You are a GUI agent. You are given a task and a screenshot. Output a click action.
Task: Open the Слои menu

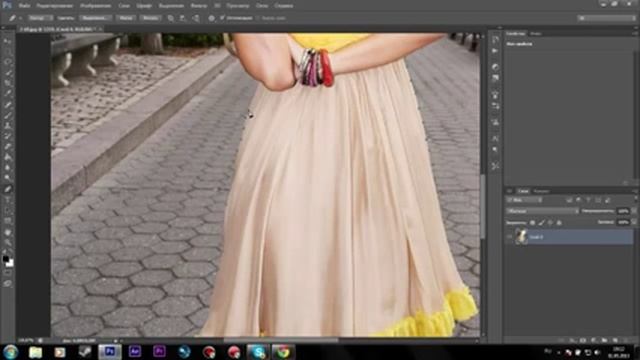pyautogui.click(x=124, y=6)
